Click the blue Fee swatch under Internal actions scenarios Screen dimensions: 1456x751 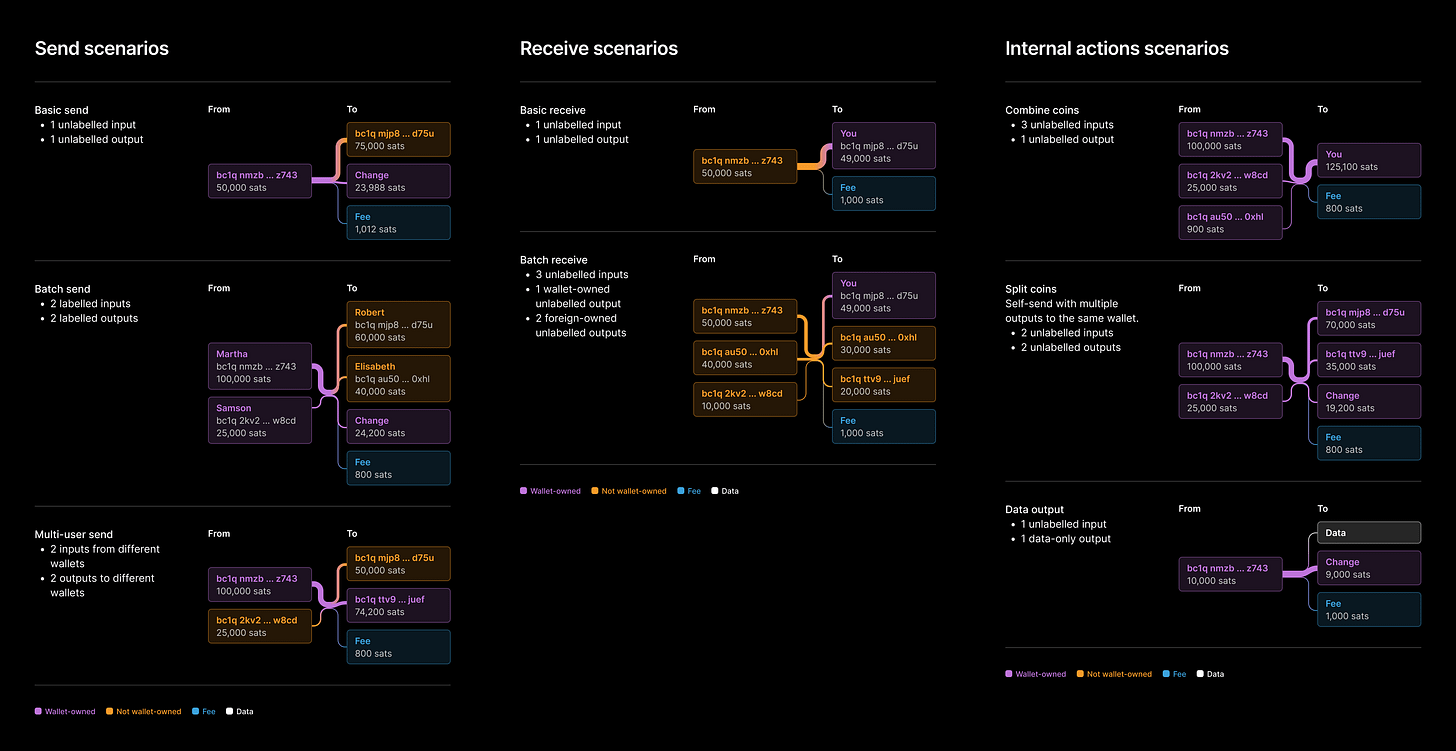pos(1166,674)
